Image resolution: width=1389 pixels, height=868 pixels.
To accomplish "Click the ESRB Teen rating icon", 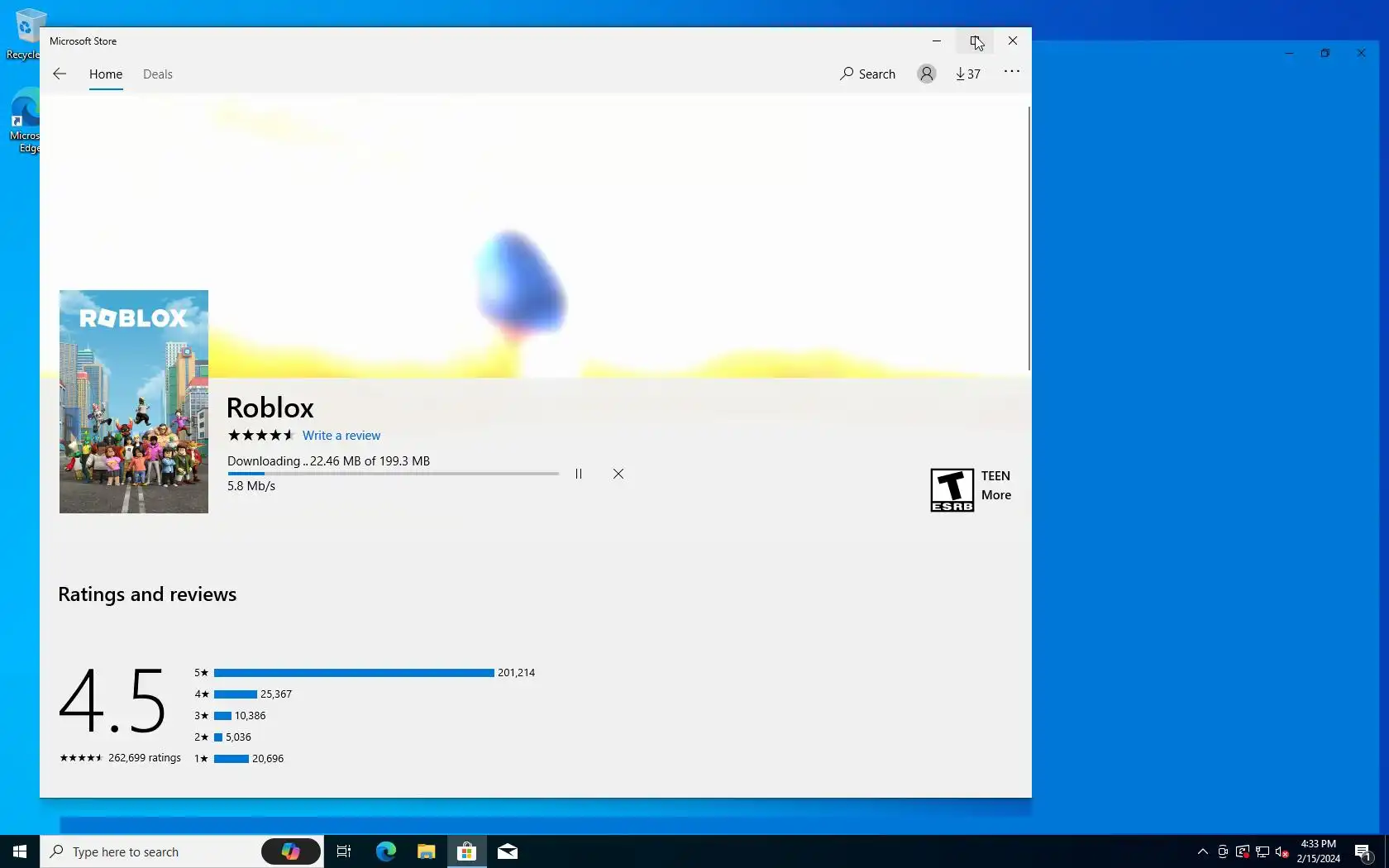I will coord(952,490).
